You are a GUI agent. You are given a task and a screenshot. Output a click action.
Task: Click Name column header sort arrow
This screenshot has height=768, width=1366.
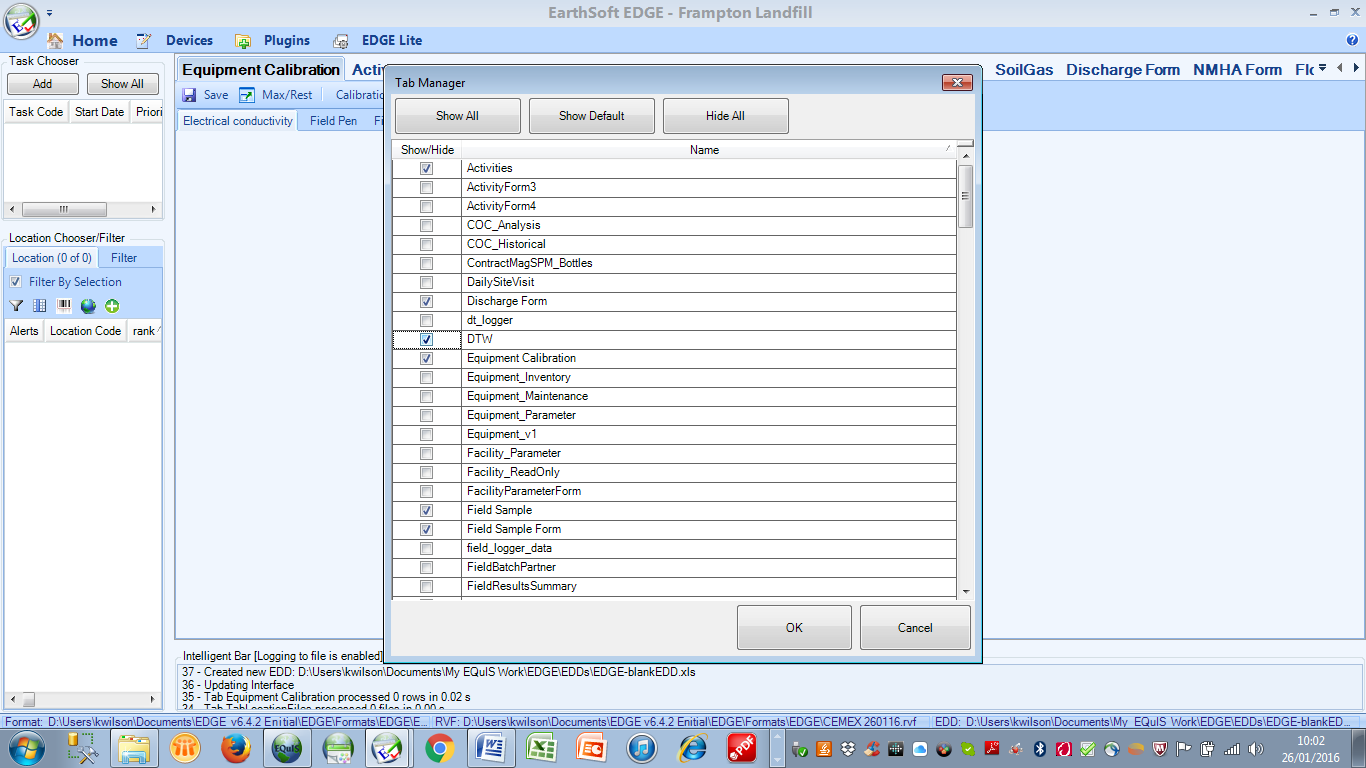click(x=948, y=148)
